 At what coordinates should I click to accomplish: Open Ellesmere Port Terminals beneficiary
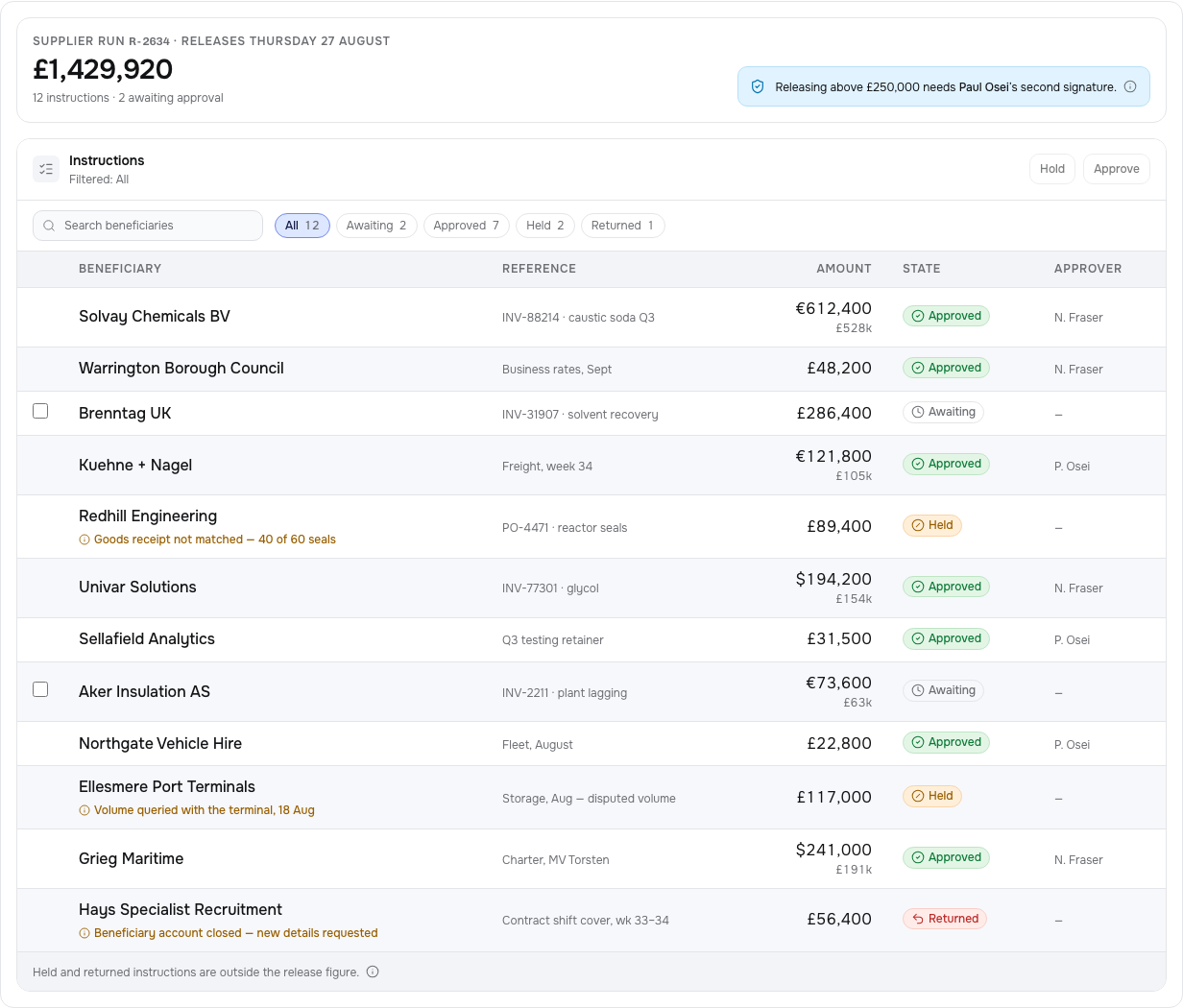click(x=167, y=787)
